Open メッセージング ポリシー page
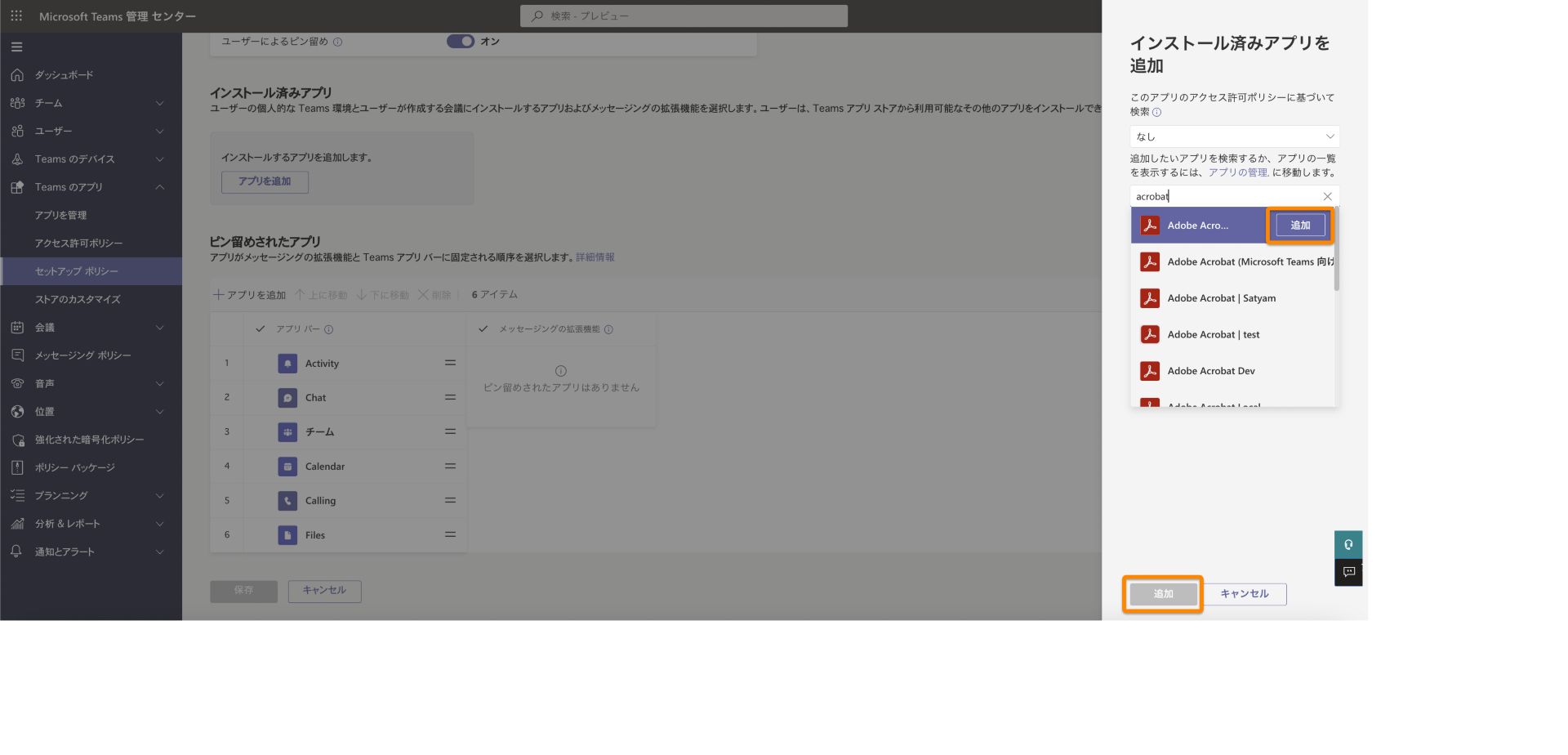Image resolution: width=1568 pixels, height=755 pixels. tap(82, 355)
